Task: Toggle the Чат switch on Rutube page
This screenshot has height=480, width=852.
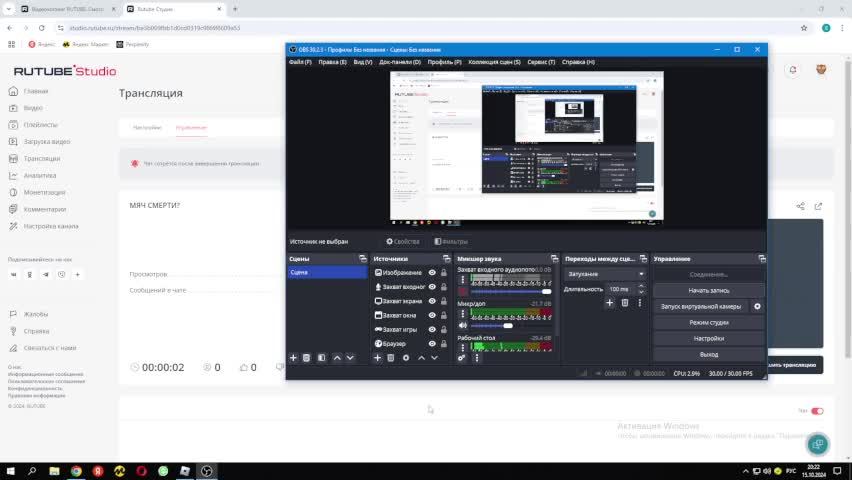Action: pos(817,411)
